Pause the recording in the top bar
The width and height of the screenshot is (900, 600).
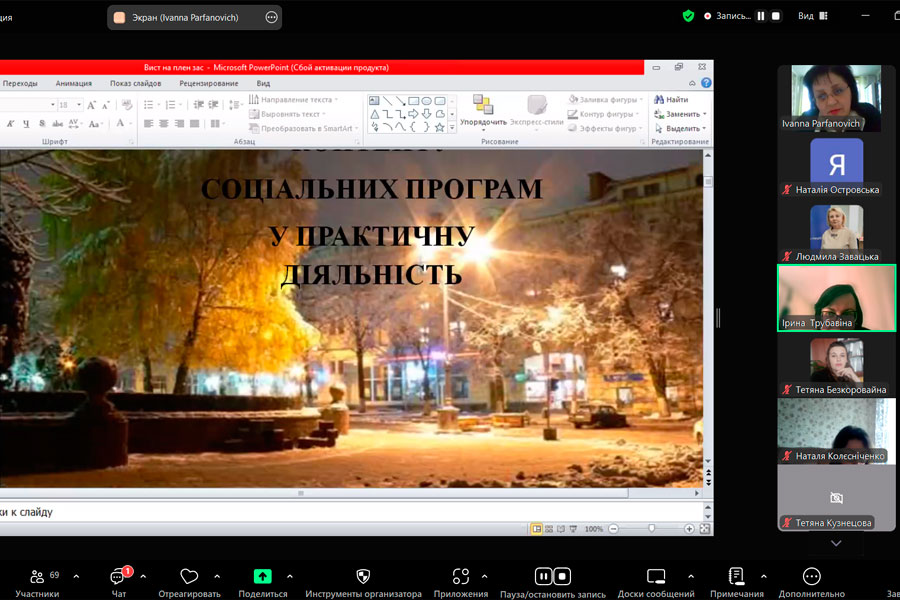(761, 16)
